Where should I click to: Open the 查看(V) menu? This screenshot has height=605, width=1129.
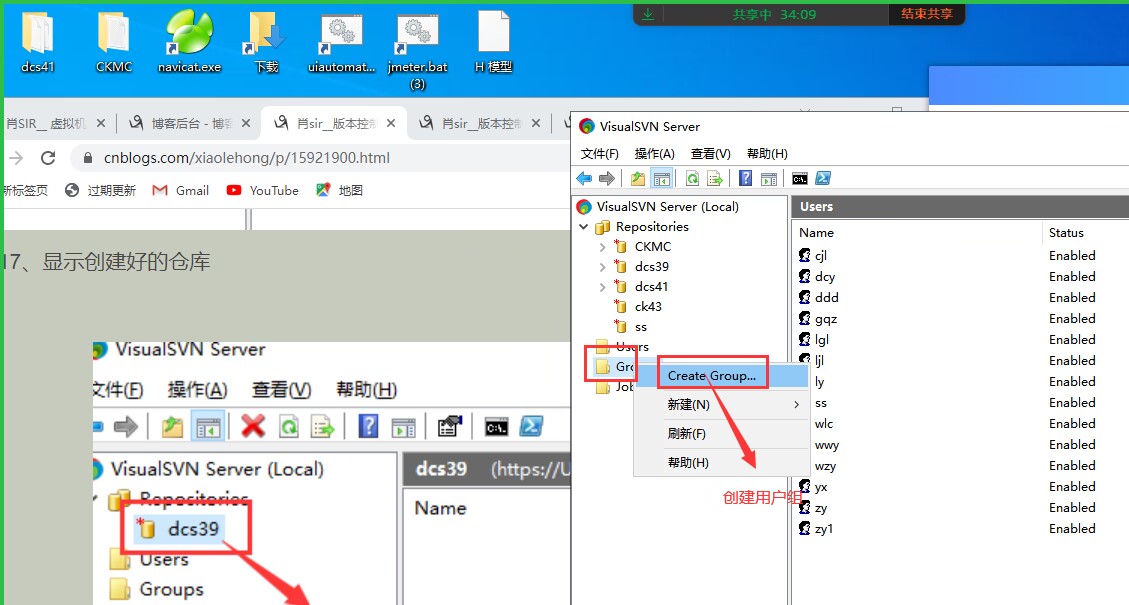(711, 153)
